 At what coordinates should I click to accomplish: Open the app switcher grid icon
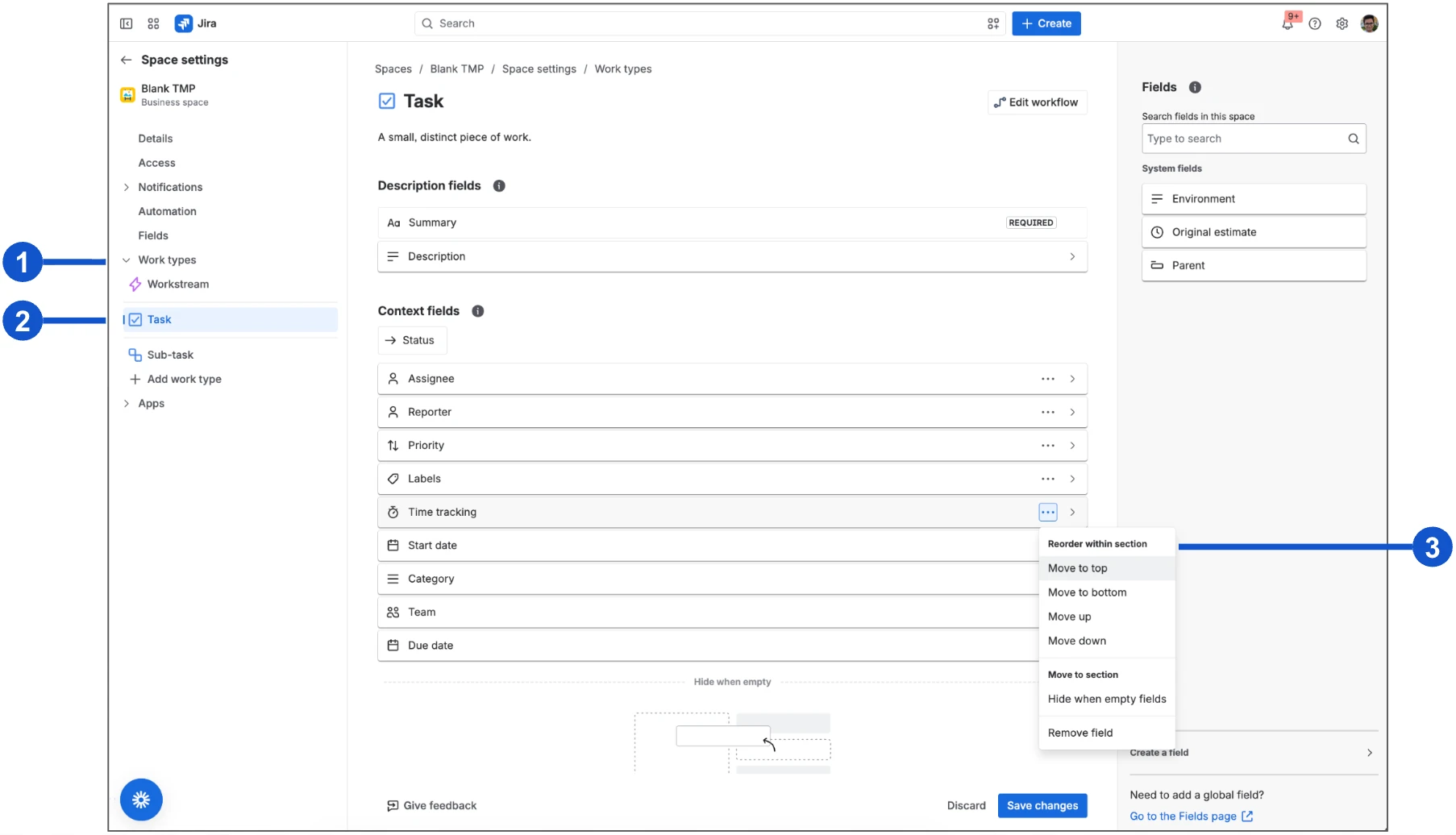[153, 23]
